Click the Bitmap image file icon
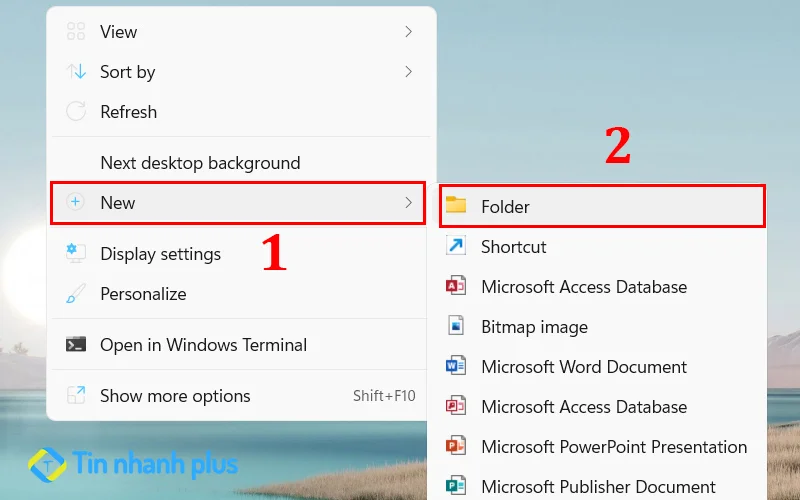 (x=456, y=327)
